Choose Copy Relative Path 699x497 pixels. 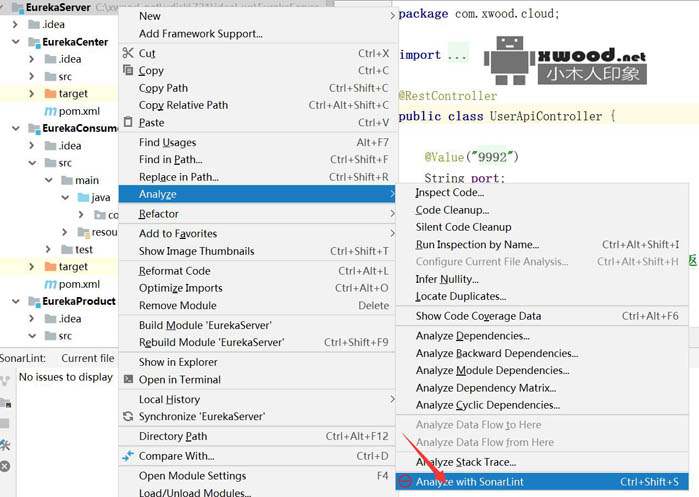pyautogui.click(x=257, y=105)
